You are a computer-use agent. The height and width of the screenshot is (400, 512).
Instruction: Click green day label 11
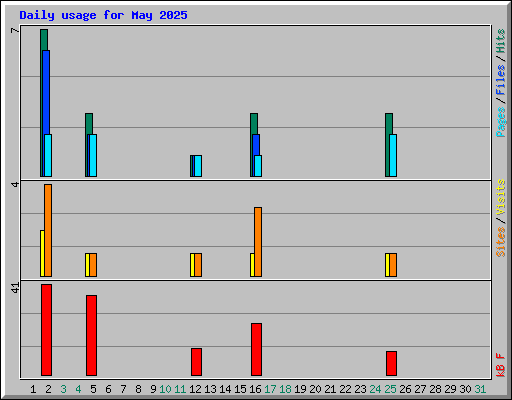180,389
